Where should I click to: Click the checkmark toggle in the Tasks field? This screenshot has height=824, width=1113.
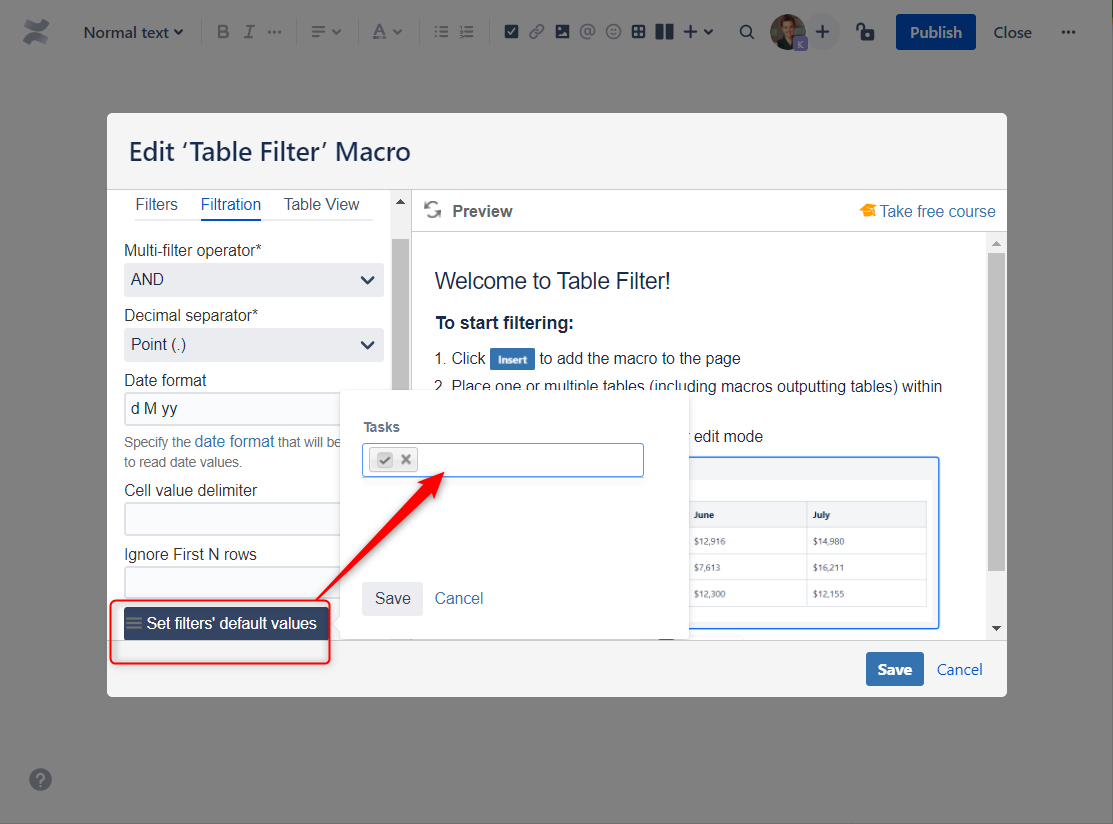coord(385,459)
